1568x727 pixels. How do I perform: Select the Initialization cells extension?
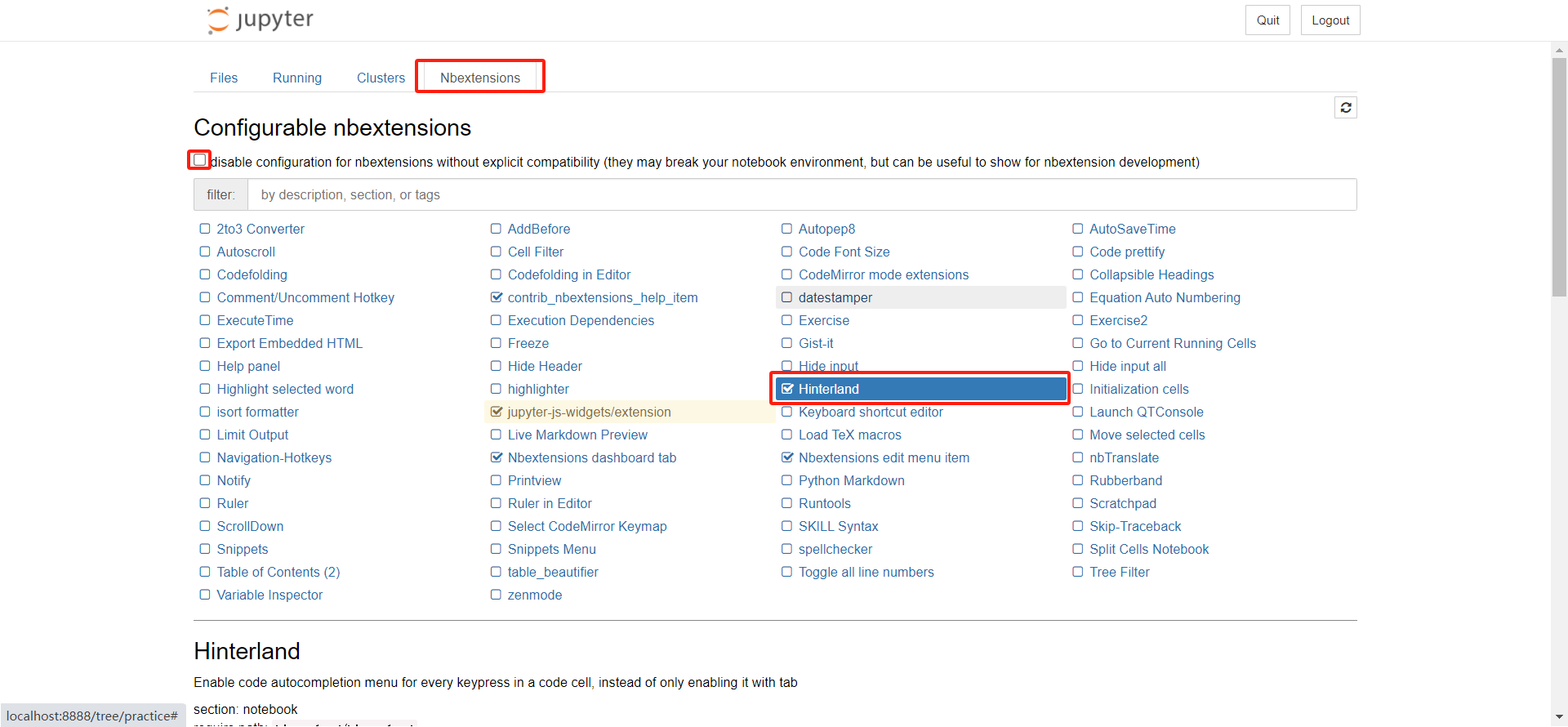1139,389
